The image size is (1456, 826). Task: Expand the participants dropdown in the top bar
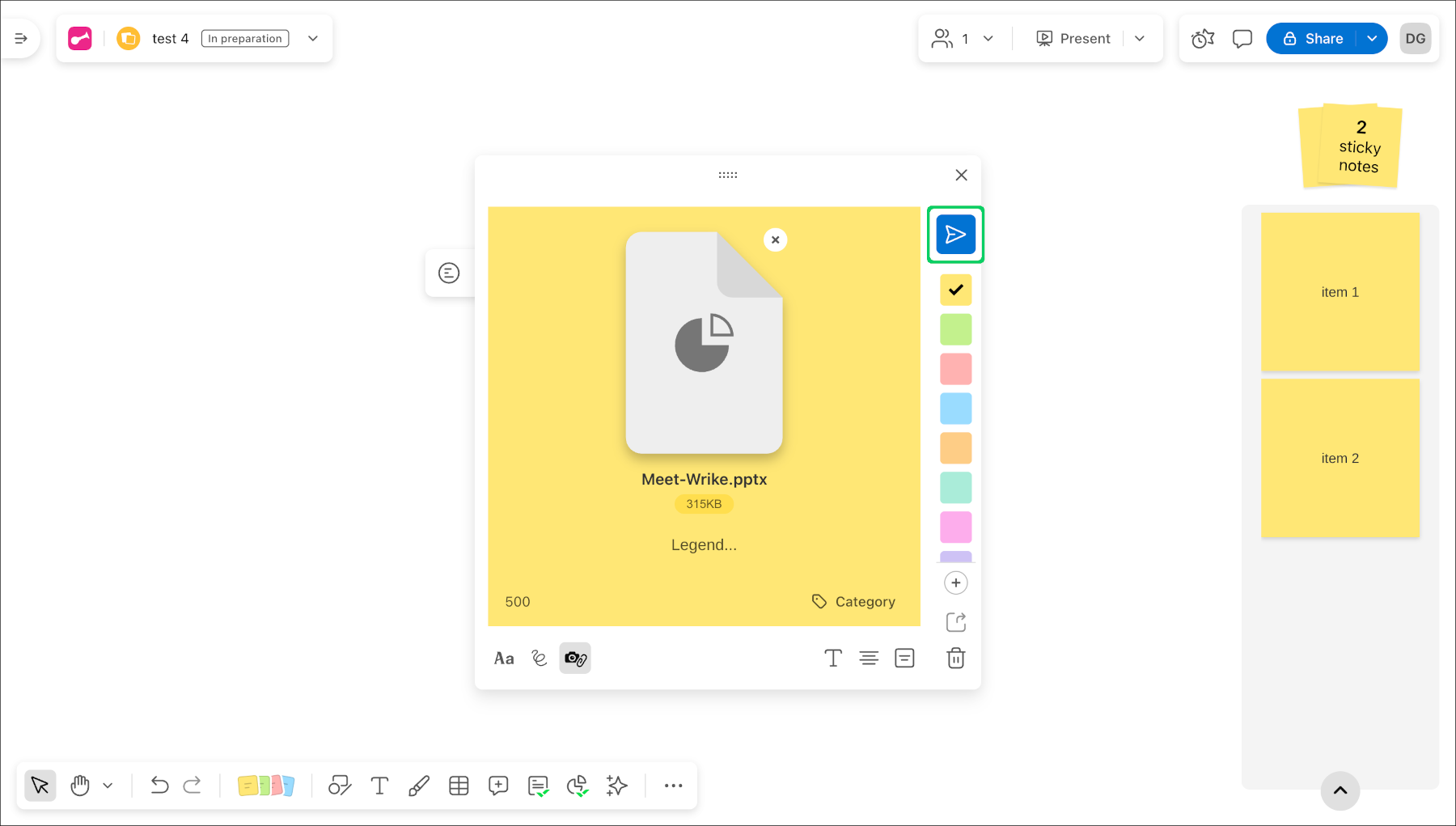point(988,38)
